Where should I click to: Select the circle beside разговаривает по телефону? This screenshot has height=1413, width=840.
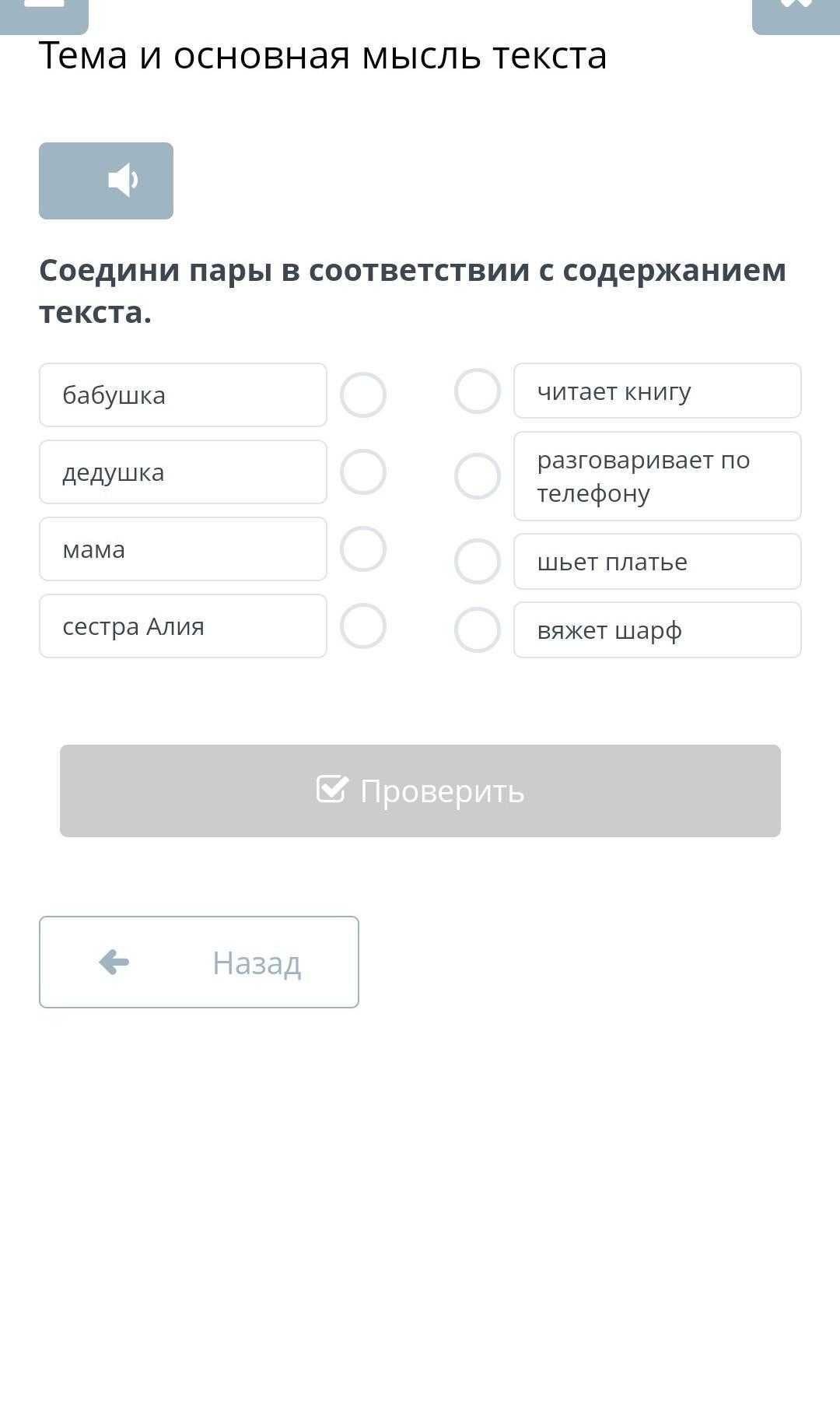coord(478,476)
